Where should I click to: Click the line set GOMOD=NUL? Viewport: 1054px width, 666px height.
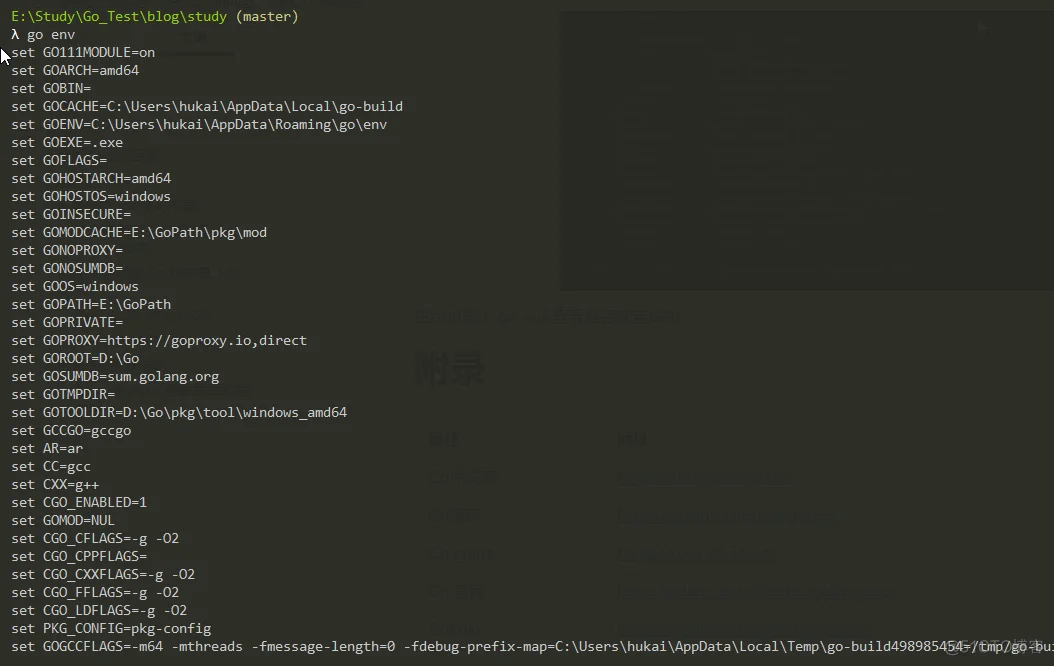[x=63, y=520]
